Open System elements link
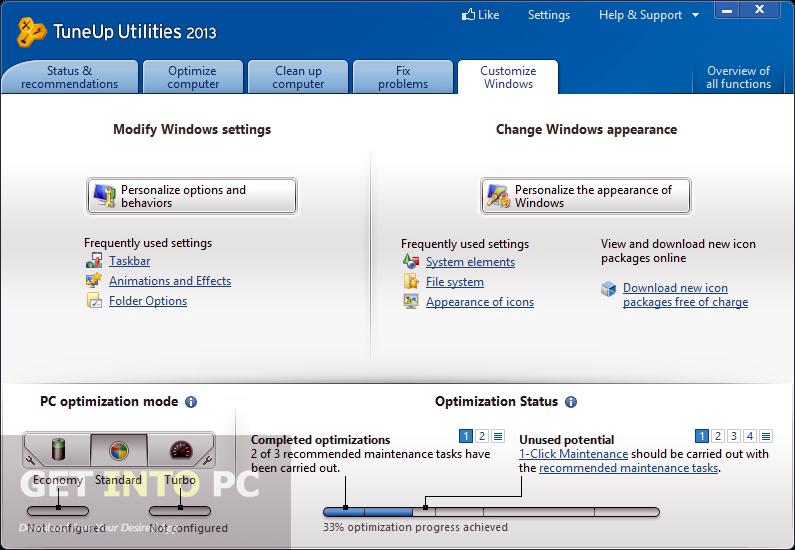Screen dimensions: 795x550 pos(470,262)
